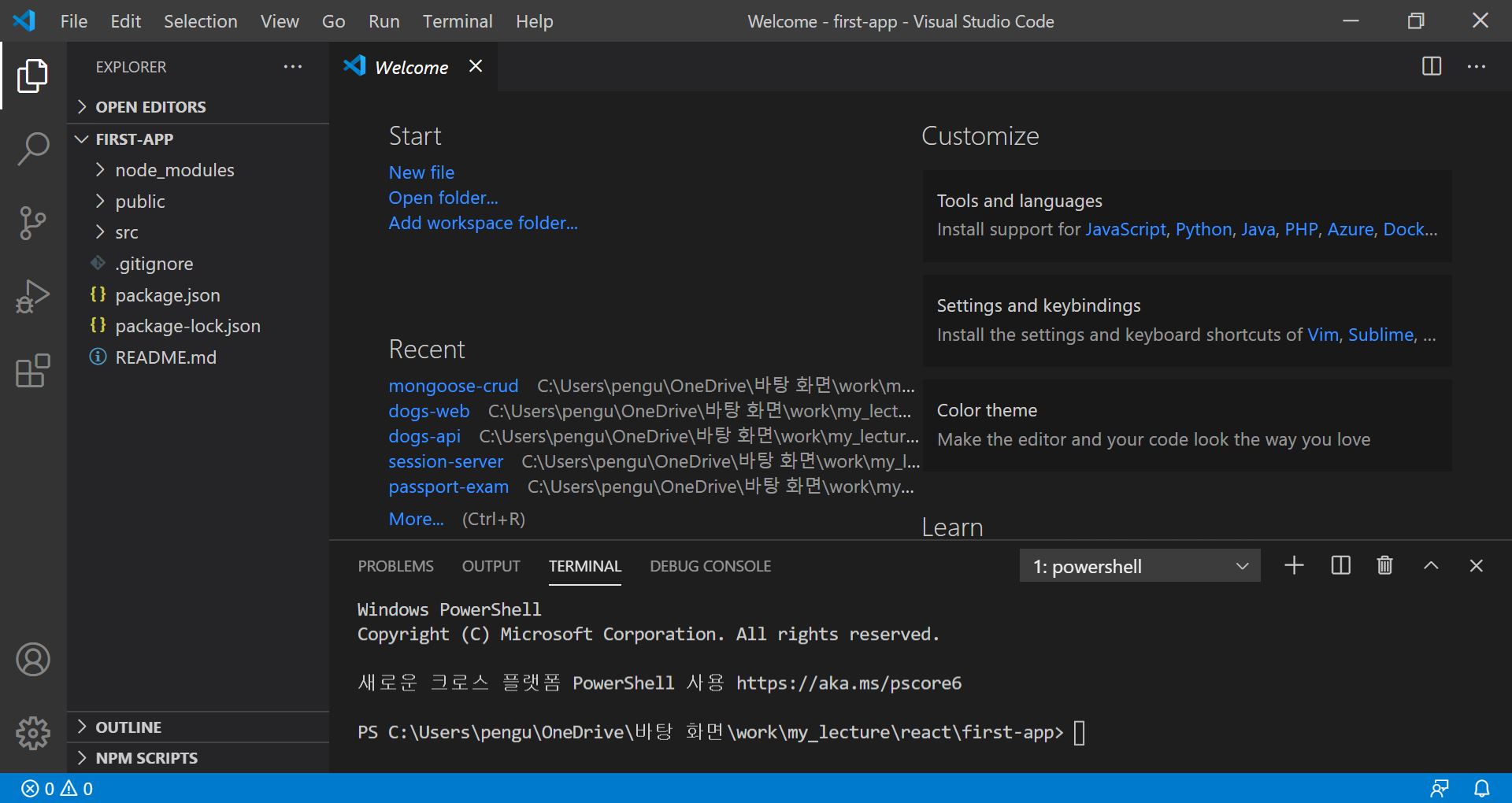Open the Manage gear icon
The height and width of the screenshot is (803, 1512).
32,733
